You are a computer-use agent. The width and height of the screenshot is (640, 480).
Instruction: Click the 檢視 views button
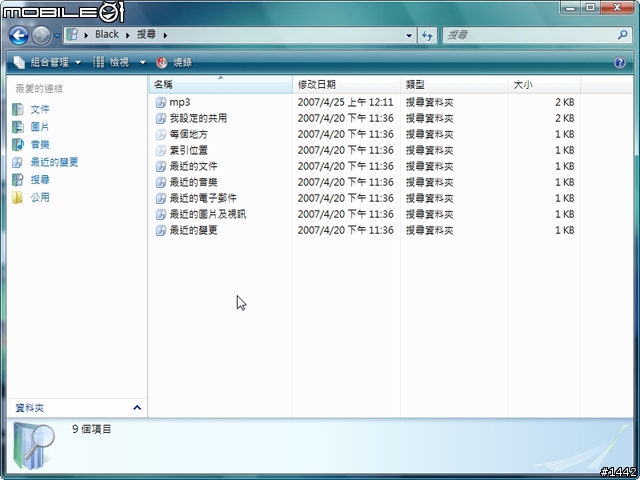pyautogui.click(x=111, y=62)
